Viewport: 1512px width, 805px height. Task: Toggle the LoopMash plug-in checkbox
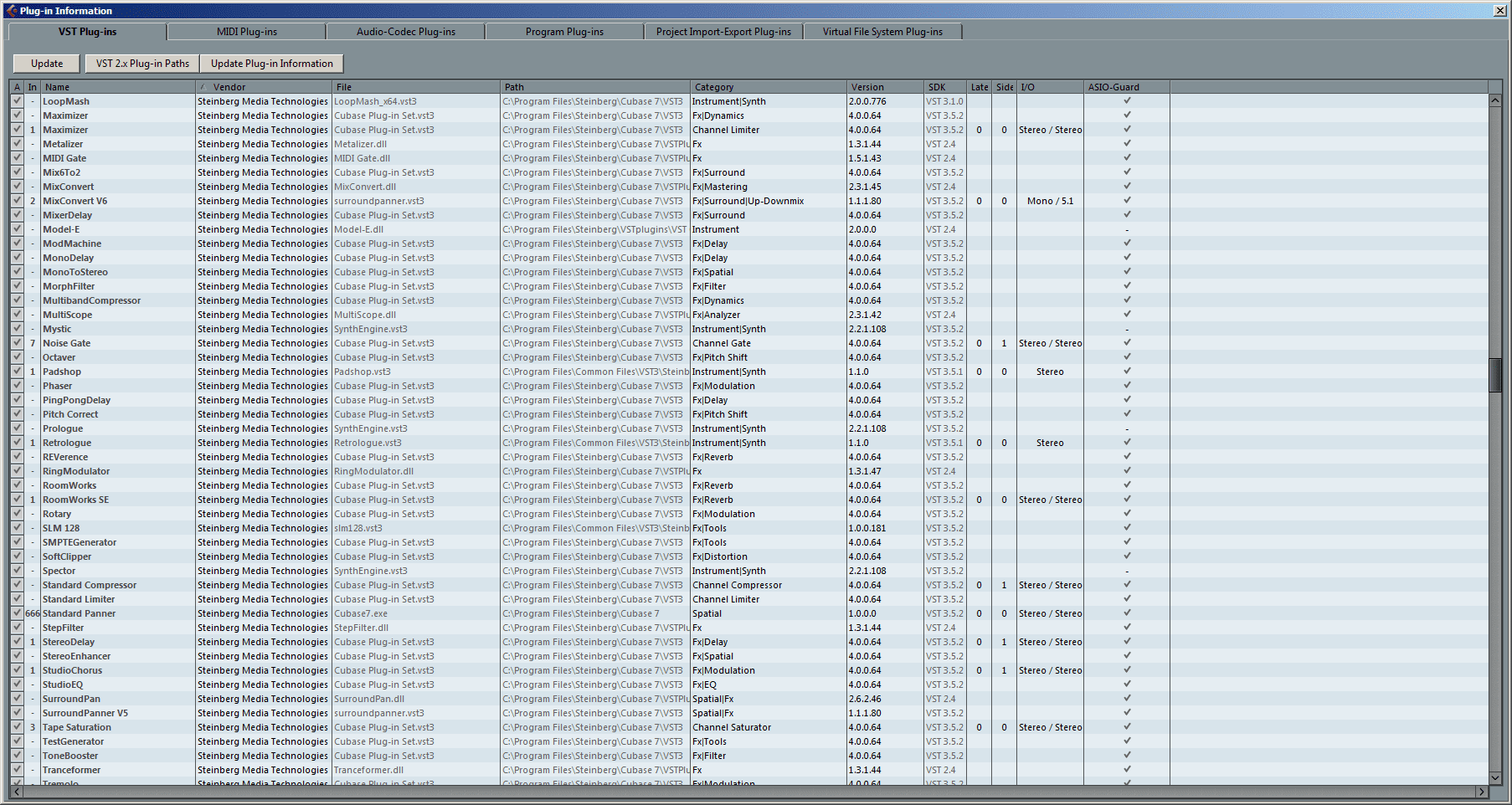17,101
